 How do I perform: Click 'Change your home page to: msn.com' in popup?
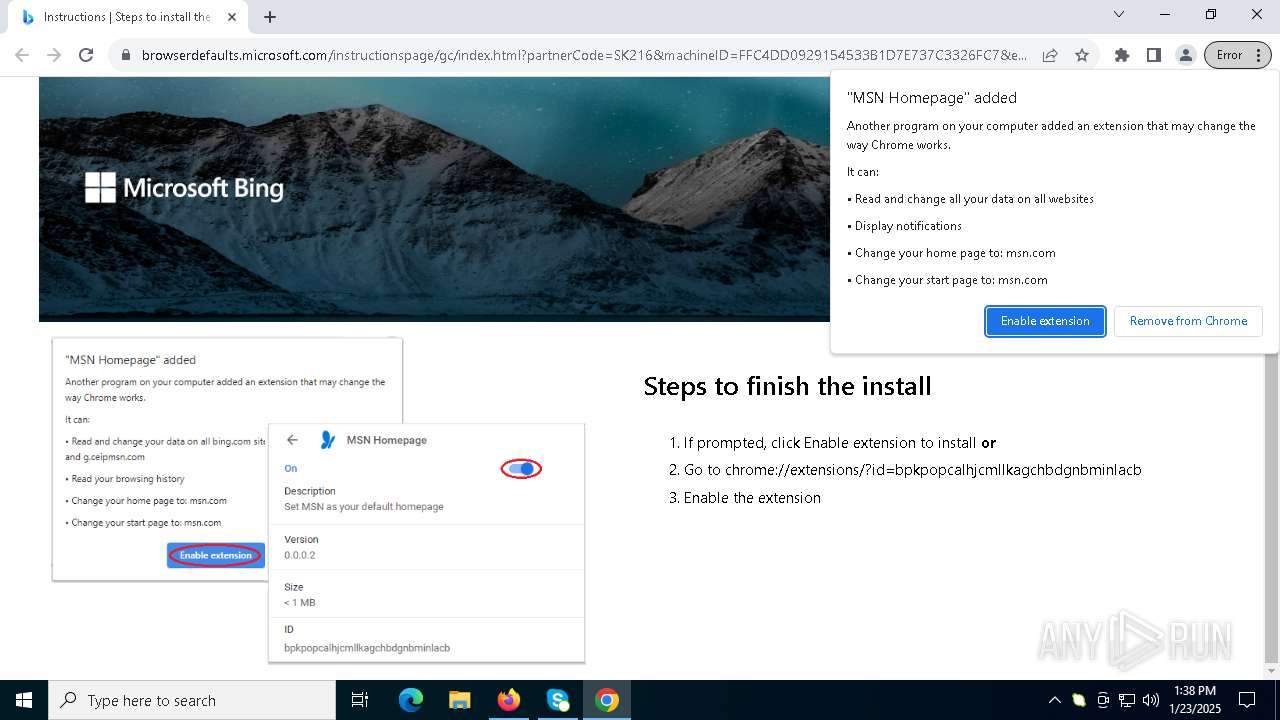click(955, 253)
